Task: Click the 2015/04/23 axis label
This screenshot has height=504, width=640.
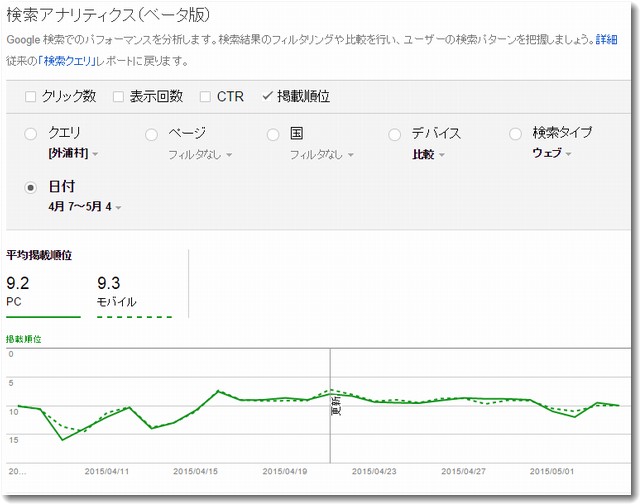Action: (x=374, y=471)
